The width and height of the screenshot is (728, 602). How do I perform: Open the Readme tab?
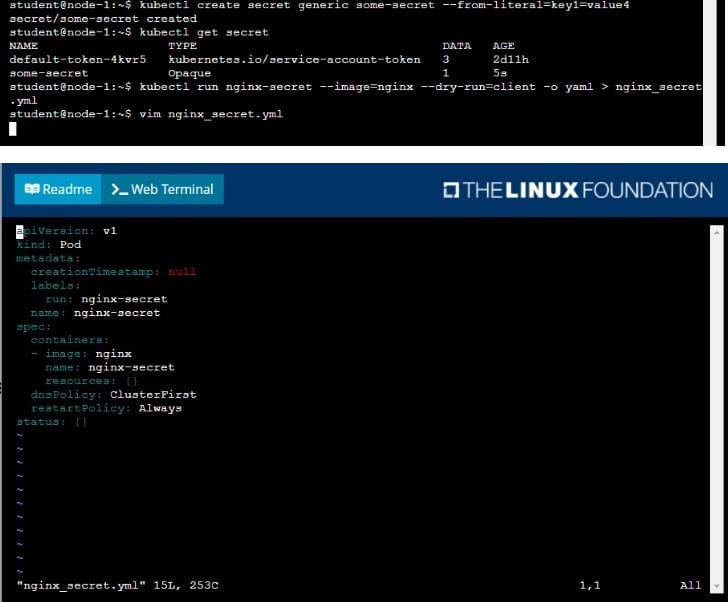tap(58, 189)
